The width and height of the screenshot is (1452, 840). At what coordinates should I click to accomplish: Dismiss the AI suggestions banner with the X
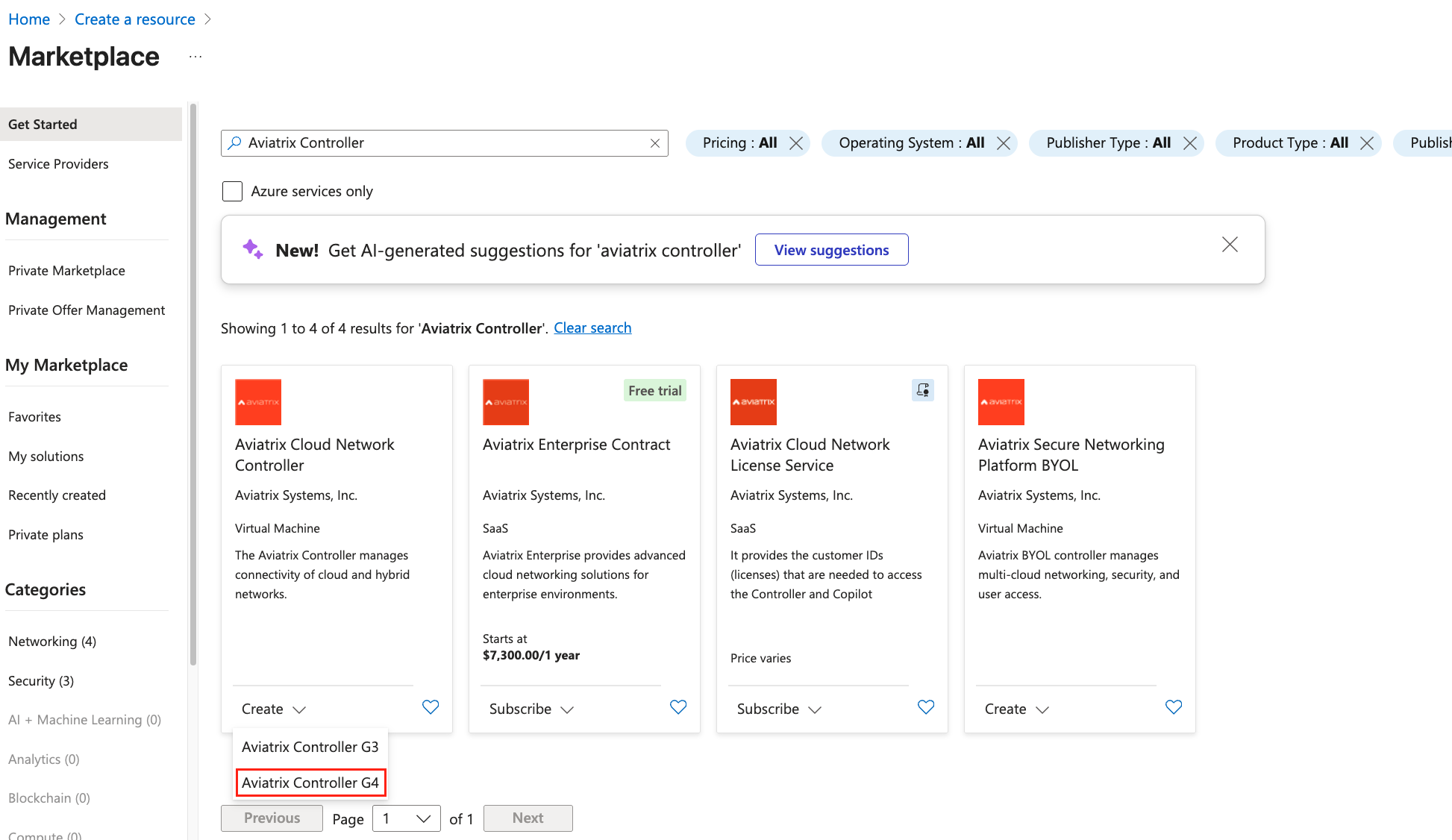pyautogui.click(x=1230, y=244)
